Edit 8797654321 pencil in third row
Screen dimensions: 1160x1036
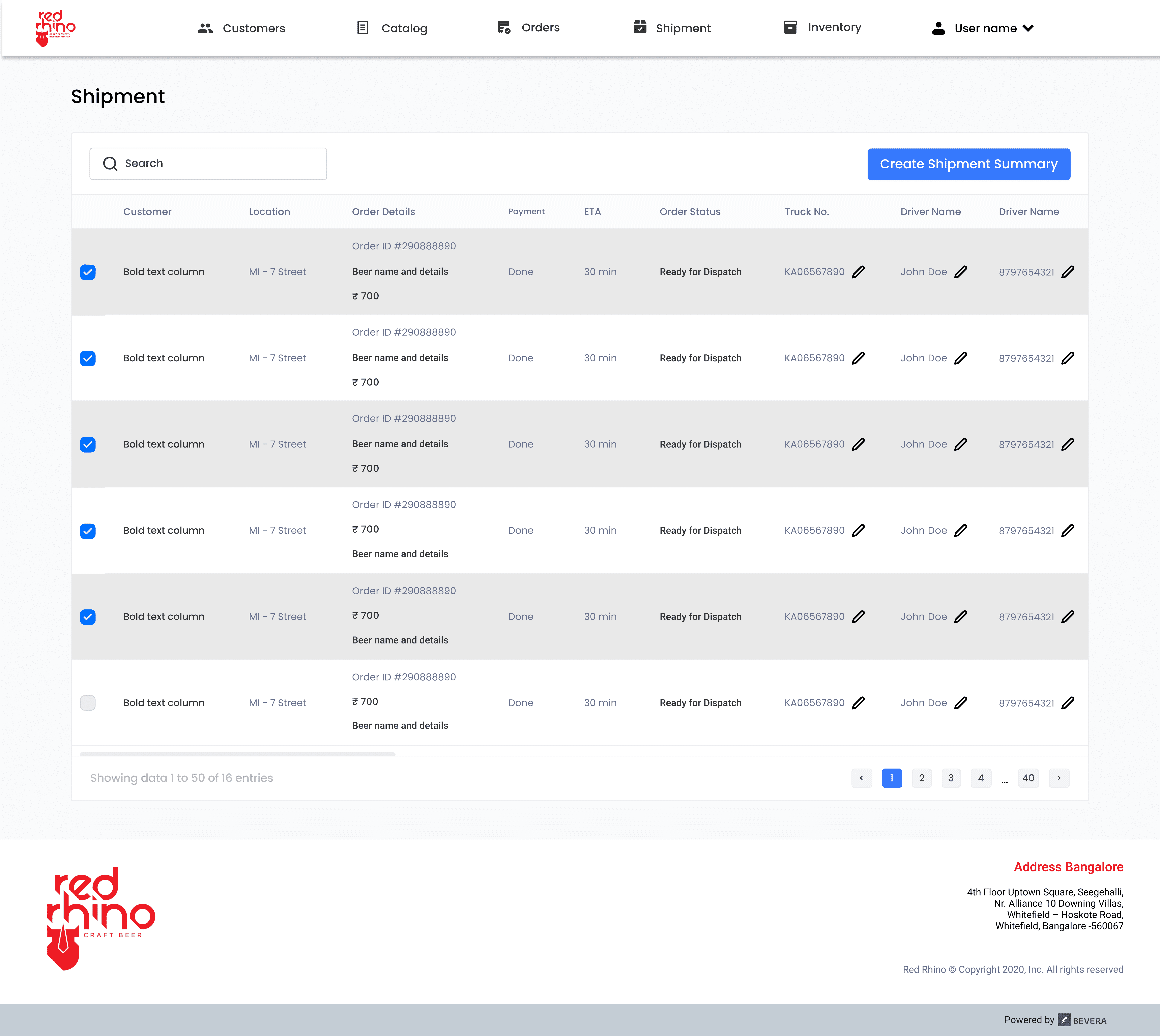pos(1068,444)
